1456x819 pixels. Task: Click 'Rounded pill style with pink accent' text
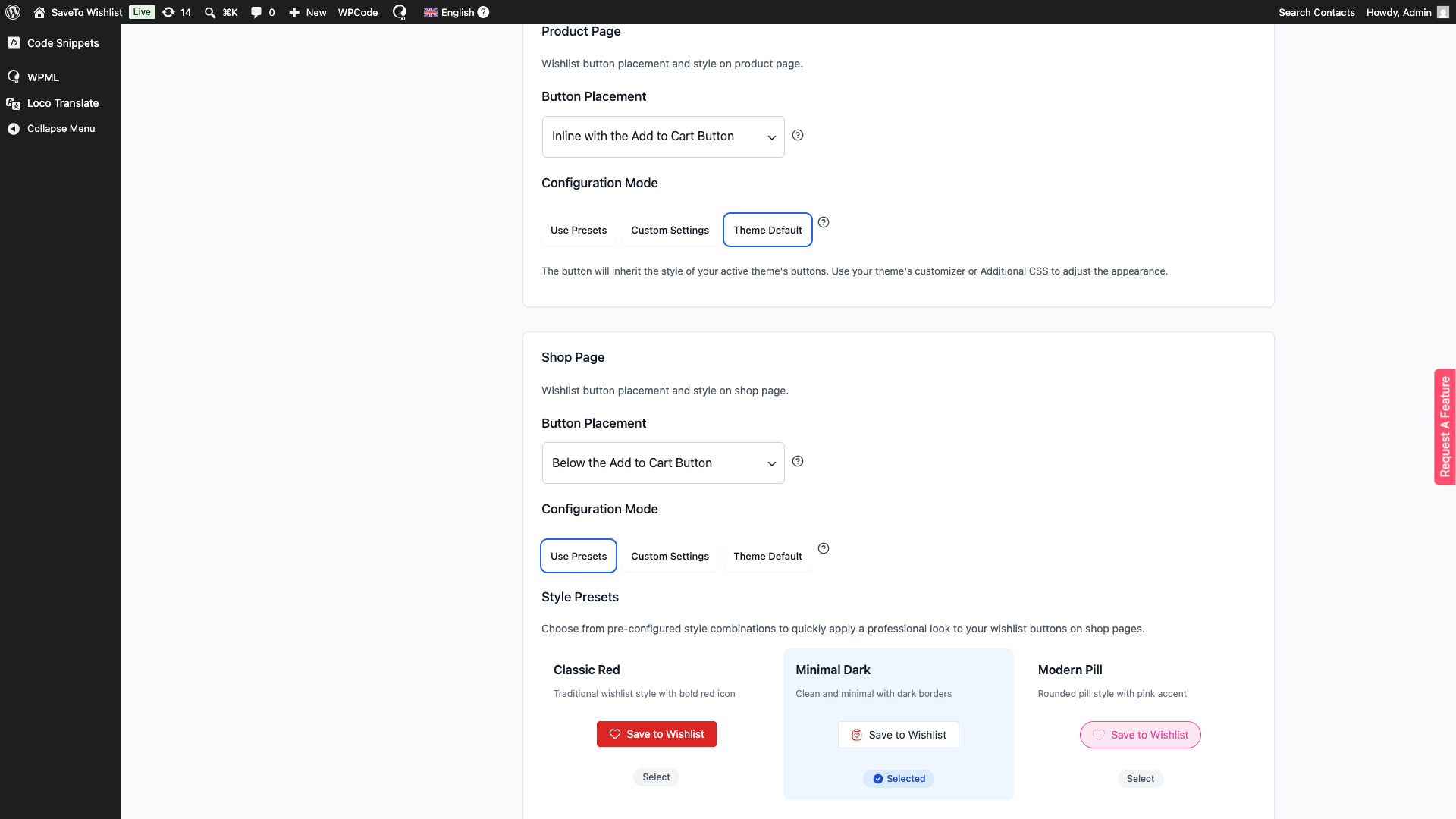[x=1112, y=694]
